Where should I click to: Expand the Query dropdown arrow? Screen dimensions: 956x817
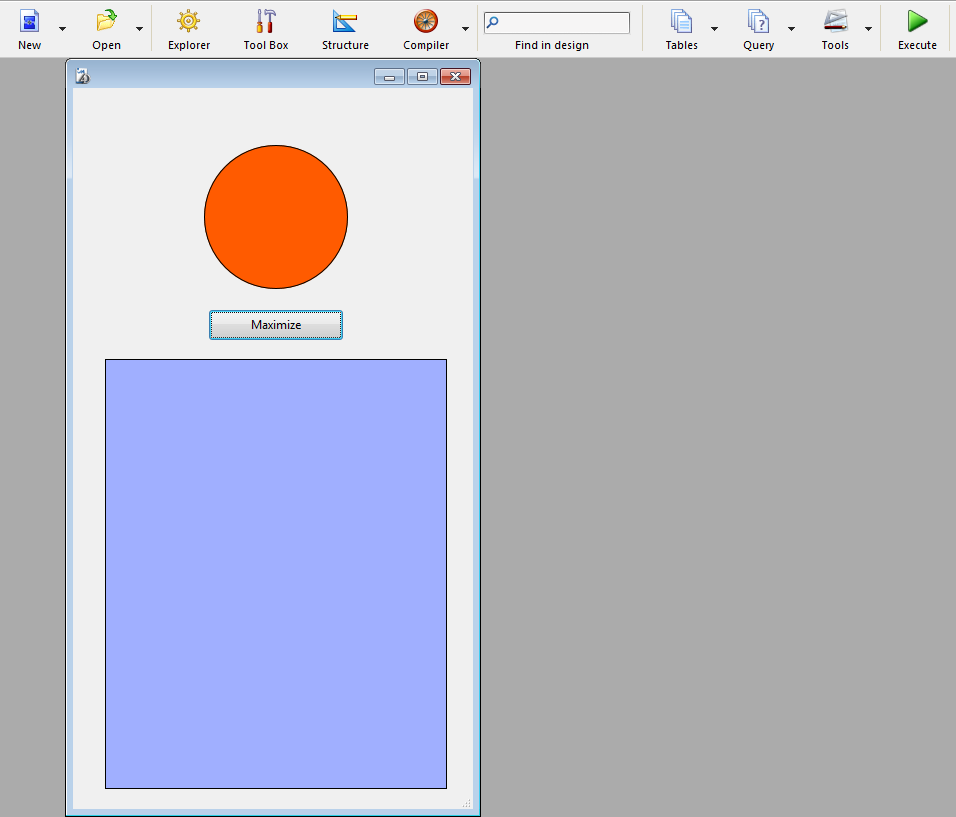click(791, 29)
